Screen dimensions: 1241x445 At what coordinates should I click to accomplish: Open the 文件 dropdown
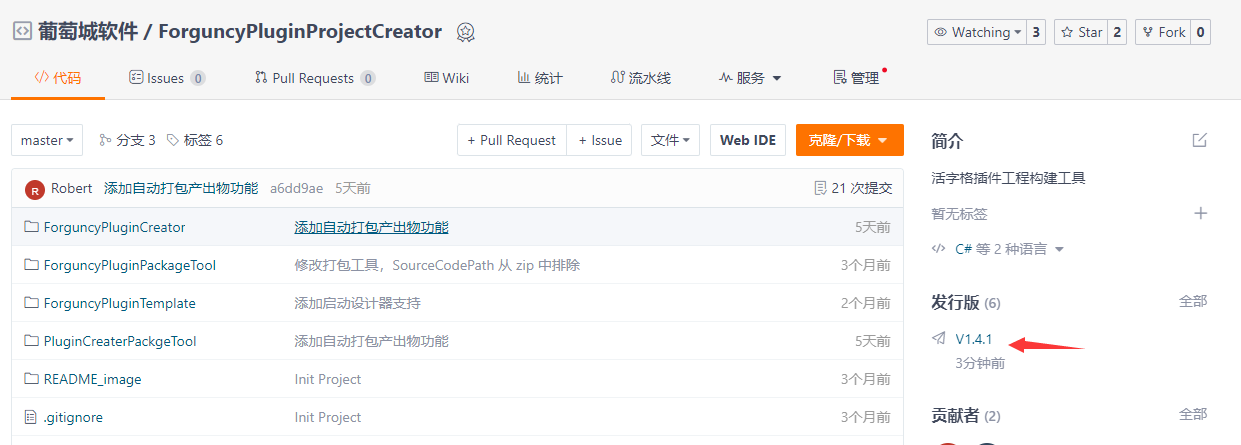(670, 140)
